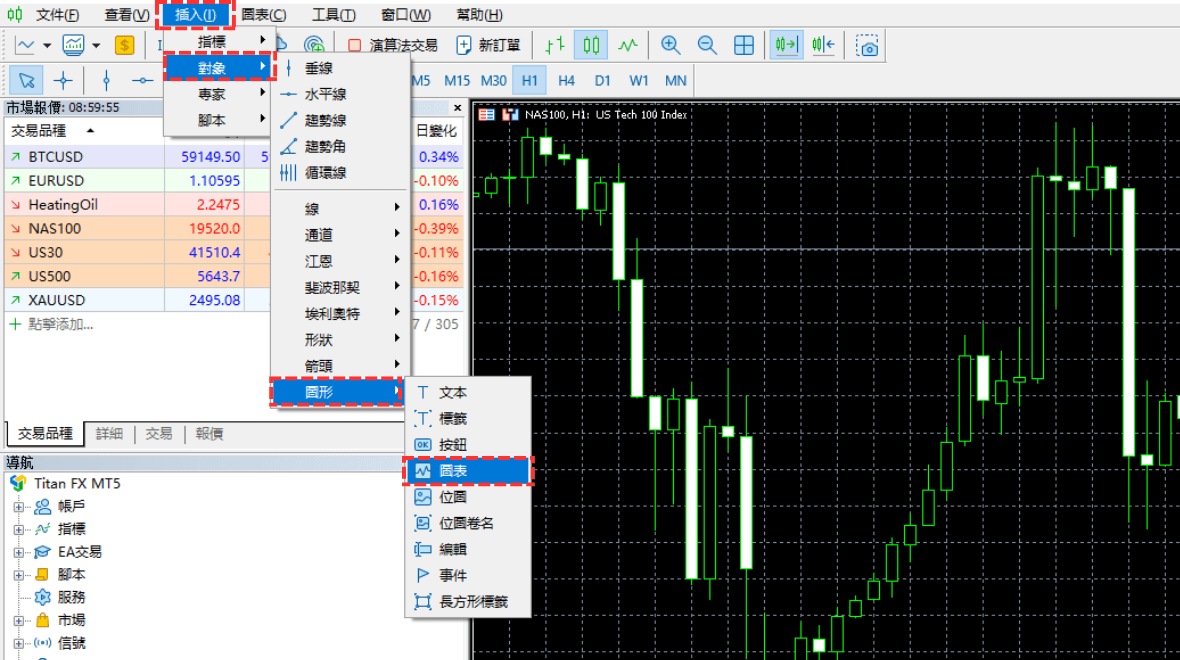The image size is (1180, 660).
Task: Click the zoom out magnifier icon
Action: coord(707,45)
